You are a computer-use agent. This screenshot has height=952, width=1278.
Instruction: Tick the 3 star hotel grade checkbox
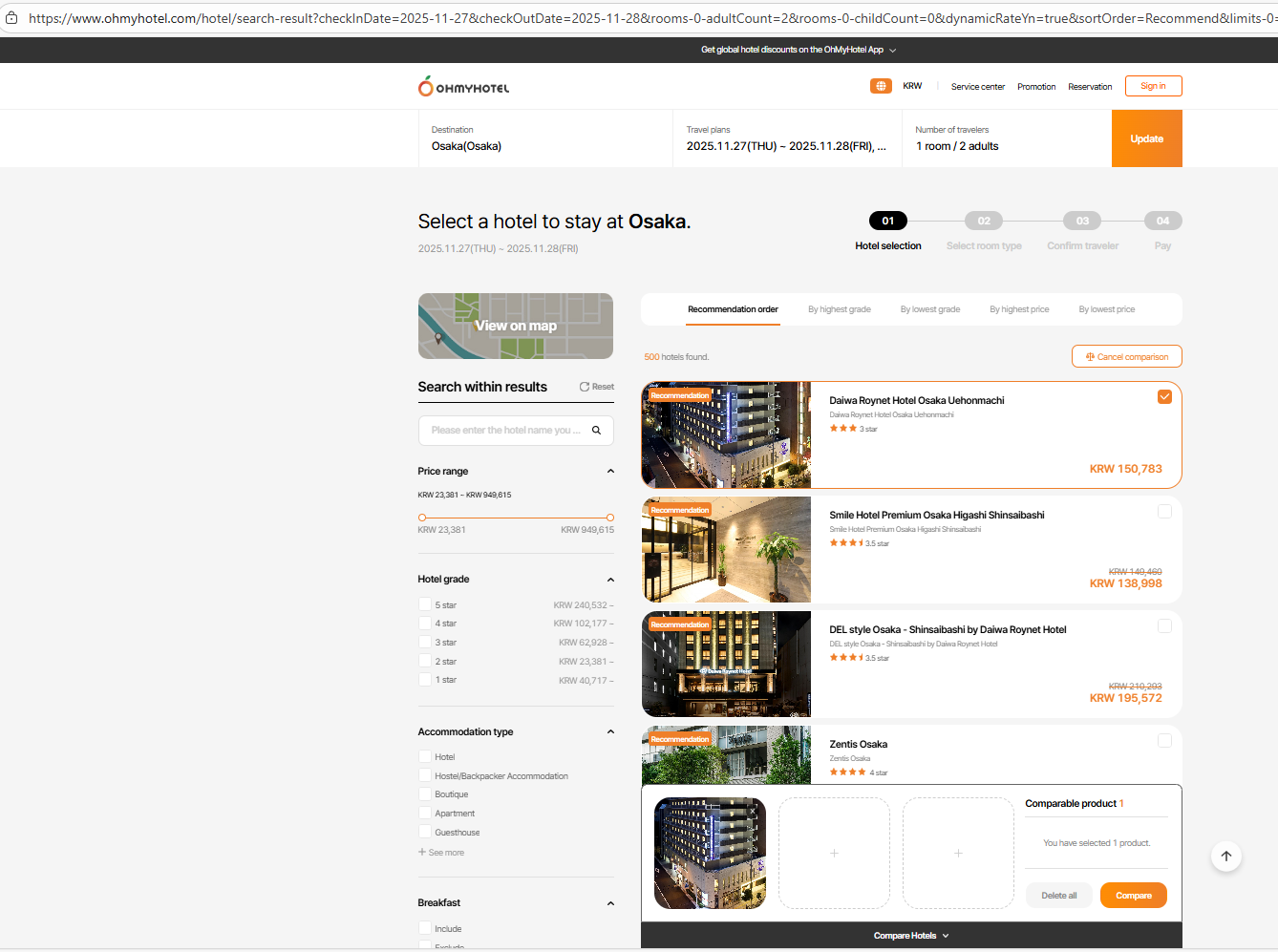point(425,642)
